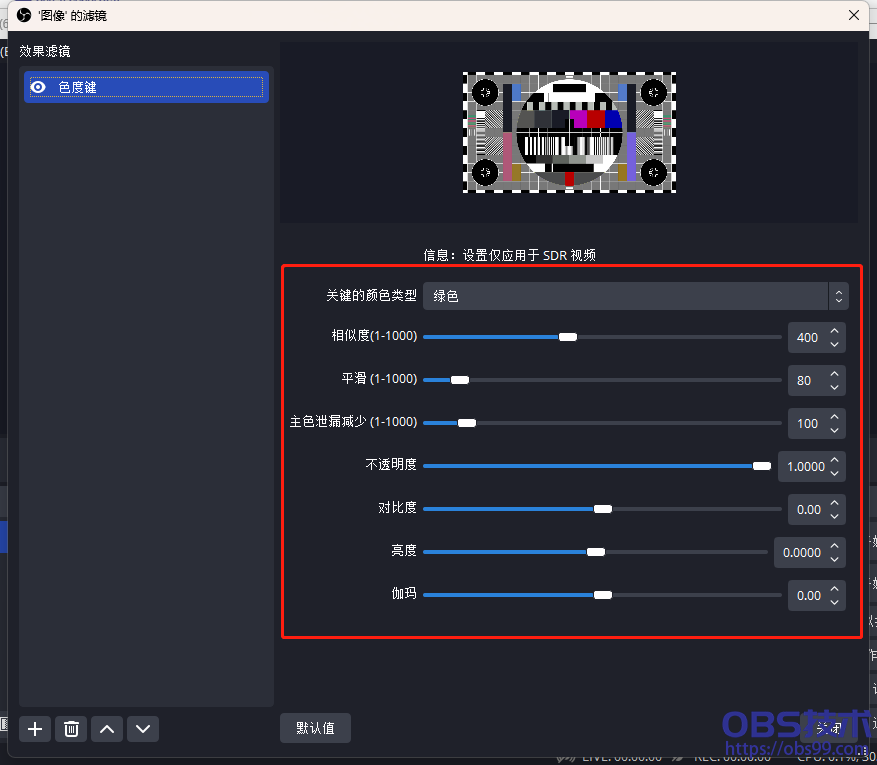877x765 pixels.
Task: Click the 亮度 slider handle
Action: click(596, 552)
